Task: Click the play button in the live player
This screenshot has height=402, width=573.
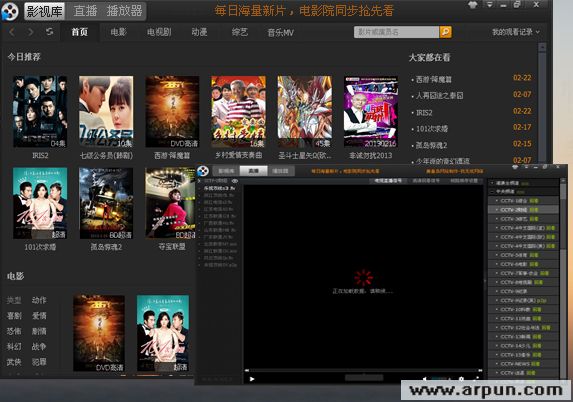Action: coord(252,379)
